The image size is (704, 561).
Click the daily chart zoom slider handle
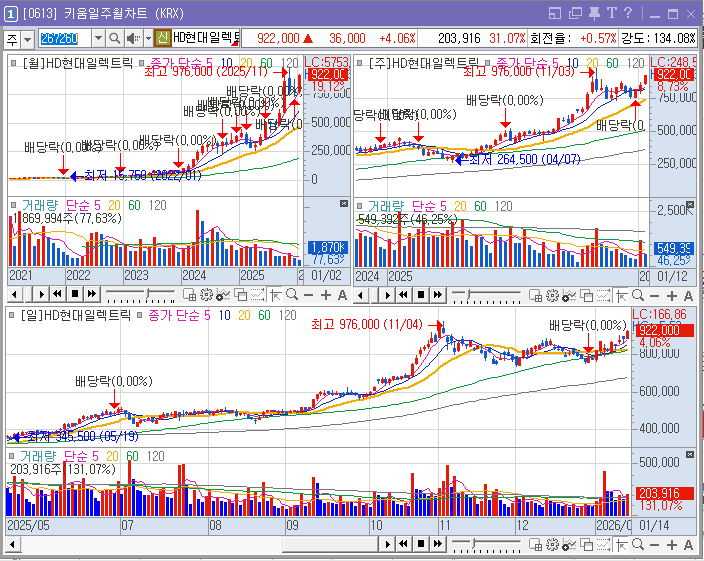point(475,544)
